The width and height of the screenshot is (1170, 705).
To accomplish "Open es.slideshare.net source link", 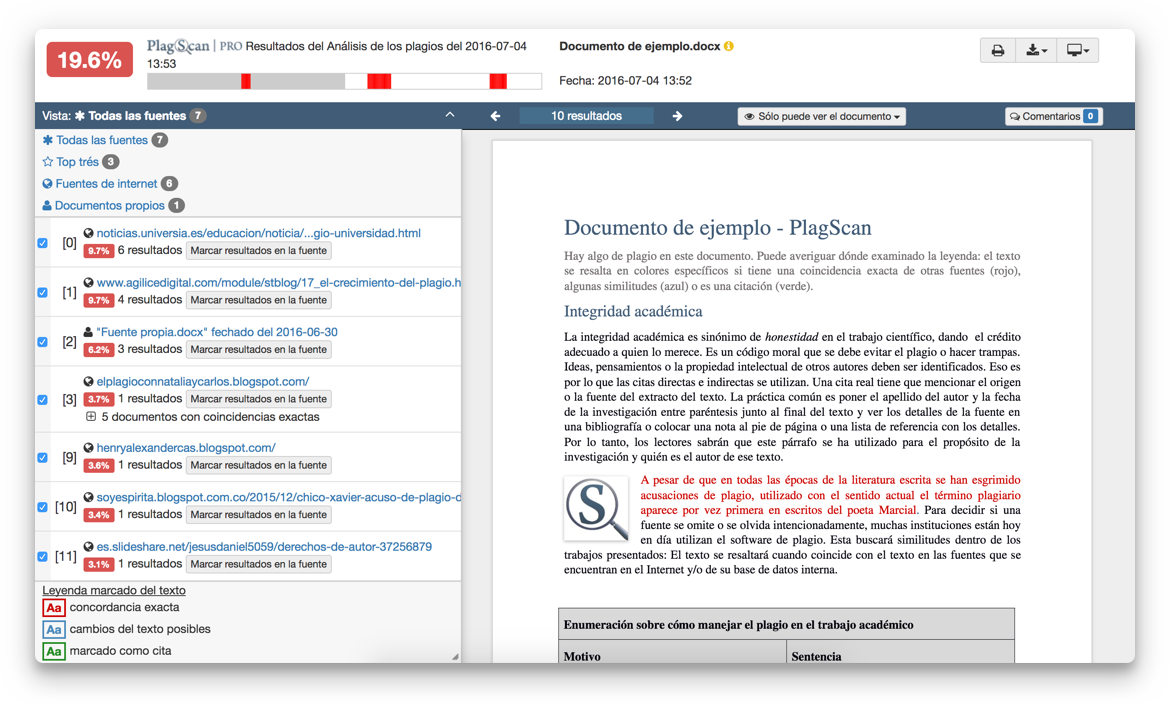I will pyautogui.click(x=264, y=547).
